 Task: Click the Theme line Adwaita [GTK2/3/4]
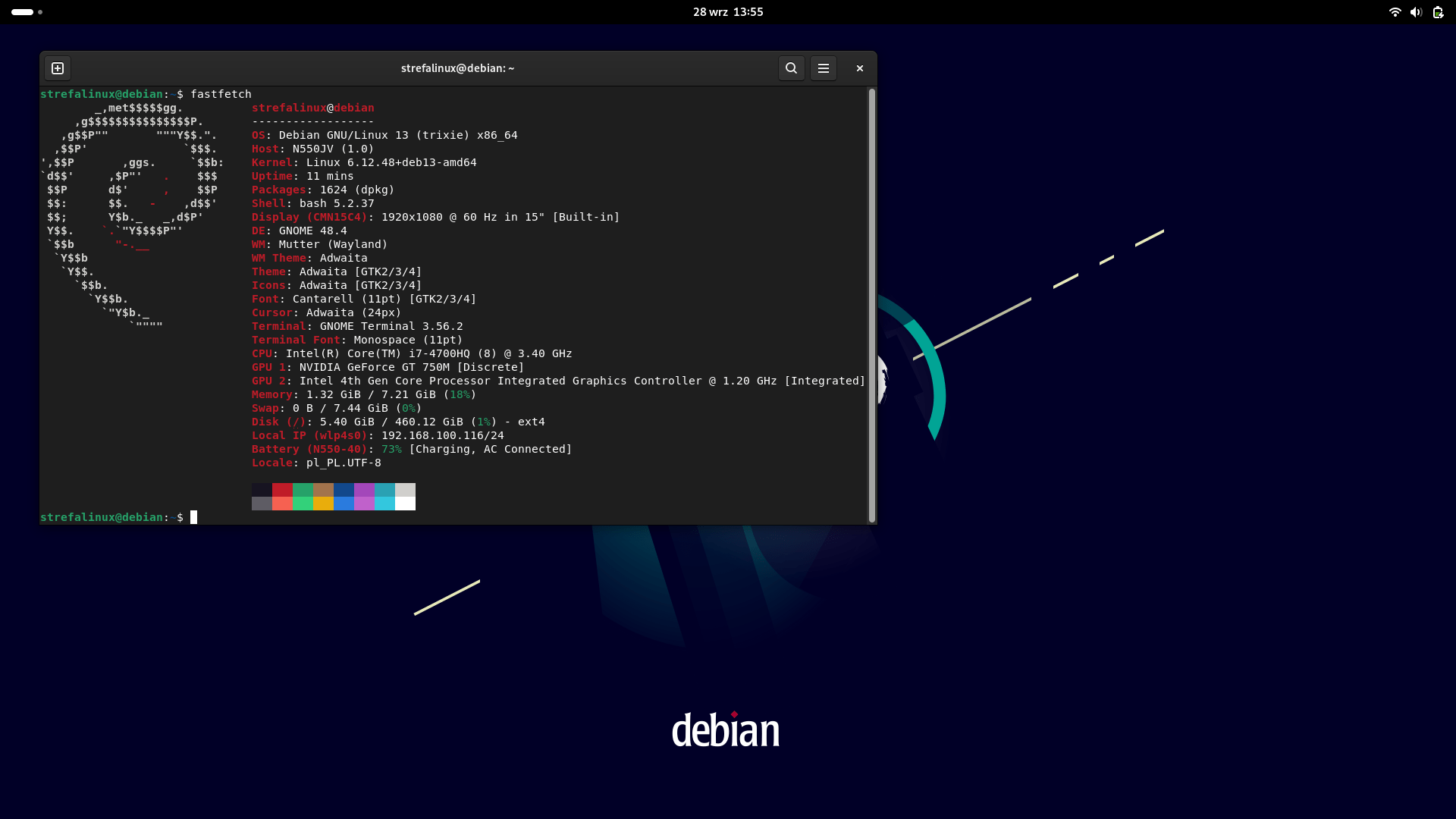pyautogui.click(x=337, y=271)
